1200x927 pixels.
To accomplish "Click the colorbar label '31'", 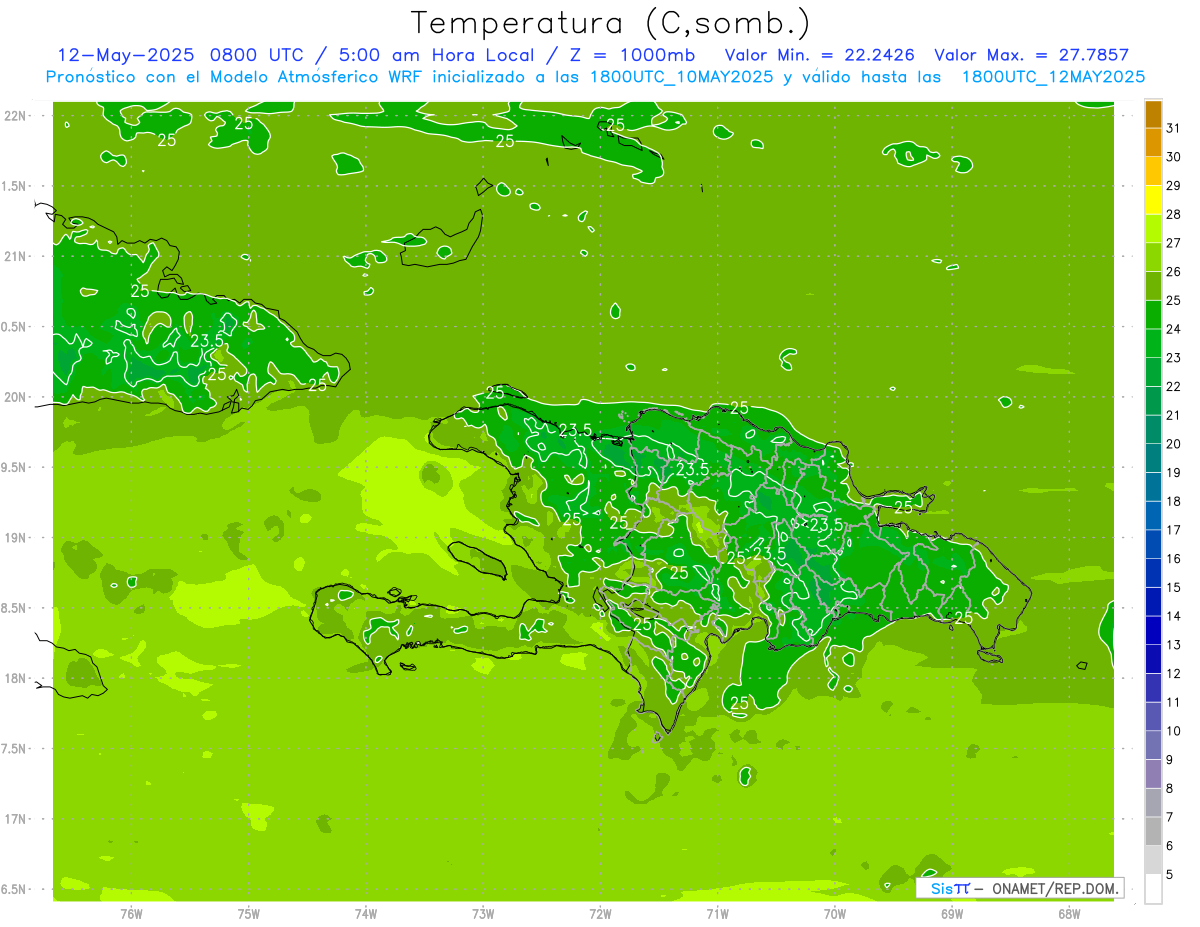I will (x=1174, y=128).
